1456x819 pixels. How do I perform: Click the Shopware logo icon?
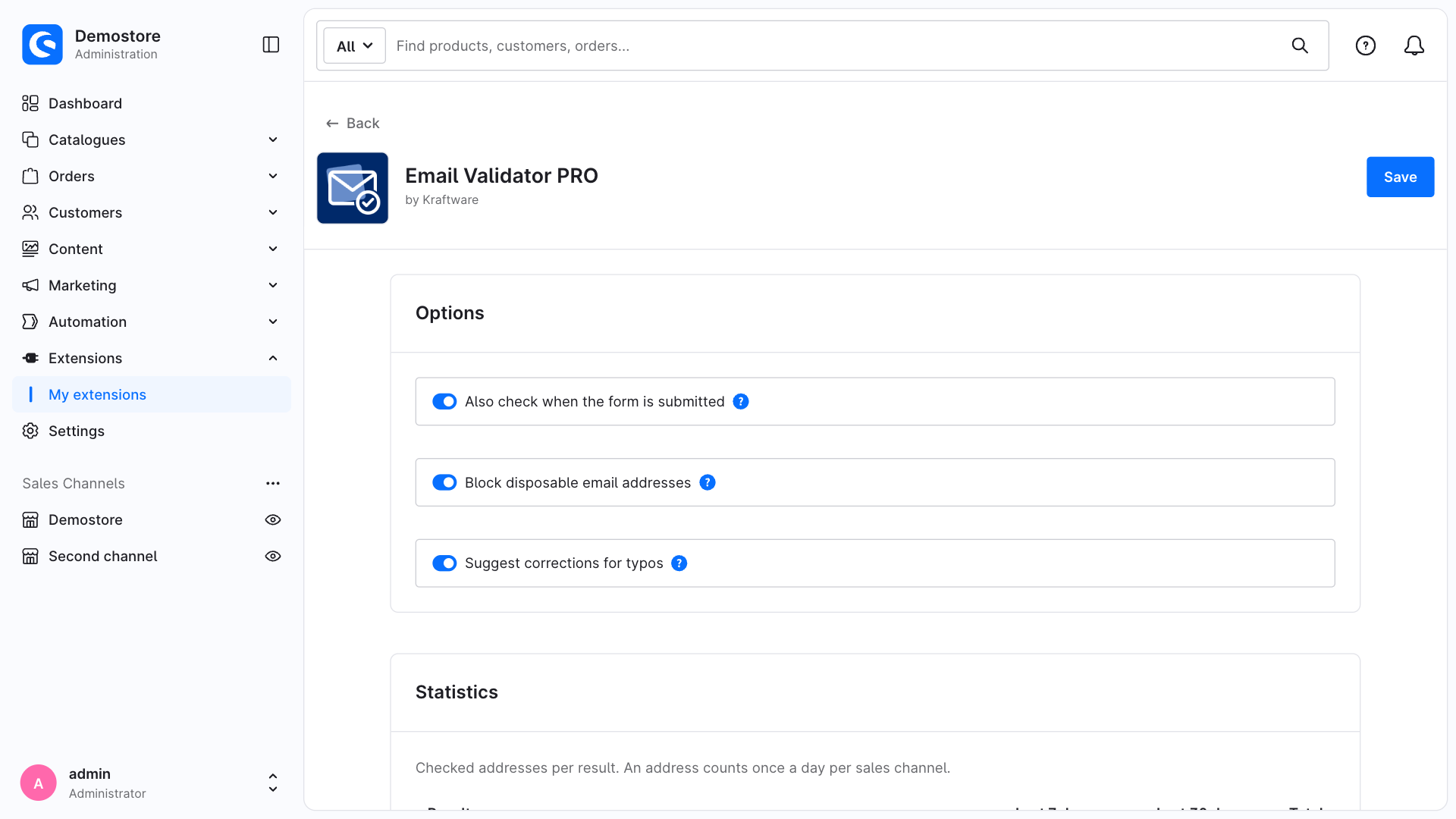(42, 45)
